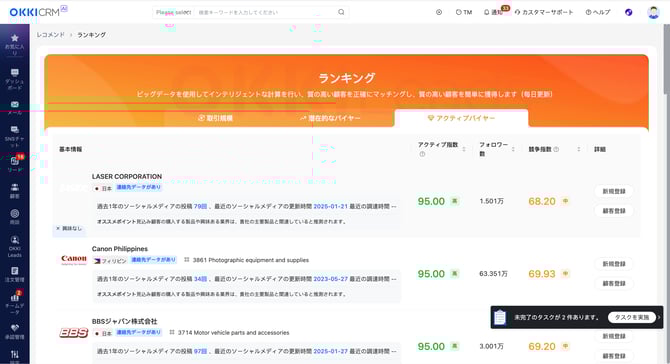Sort by フォロワー数 column arrows

point(513,149)
